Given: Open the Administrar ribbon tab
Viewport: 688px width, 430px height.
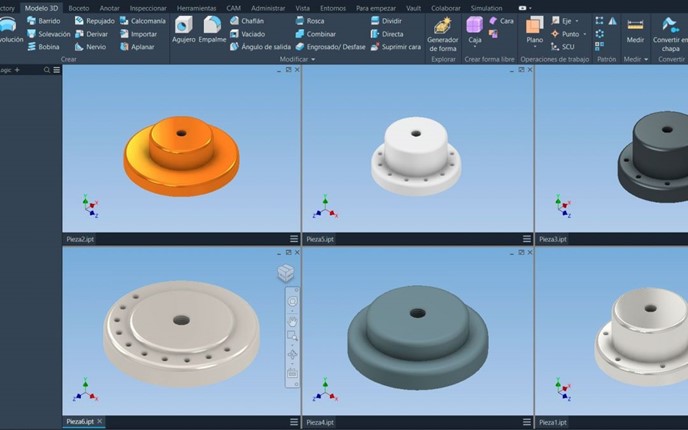Looking at the screenshot, I should [x=268, y=8].
